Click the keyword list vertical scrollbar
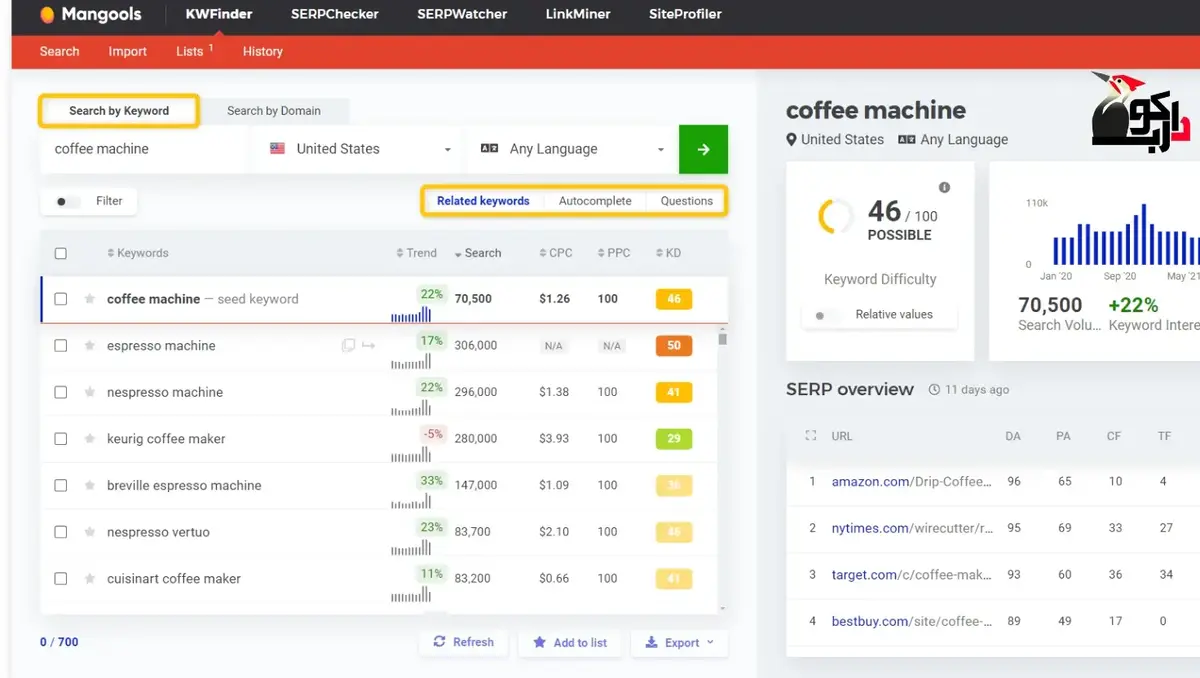This screenshot has height=678, width=1200. [x=723, y=339]
